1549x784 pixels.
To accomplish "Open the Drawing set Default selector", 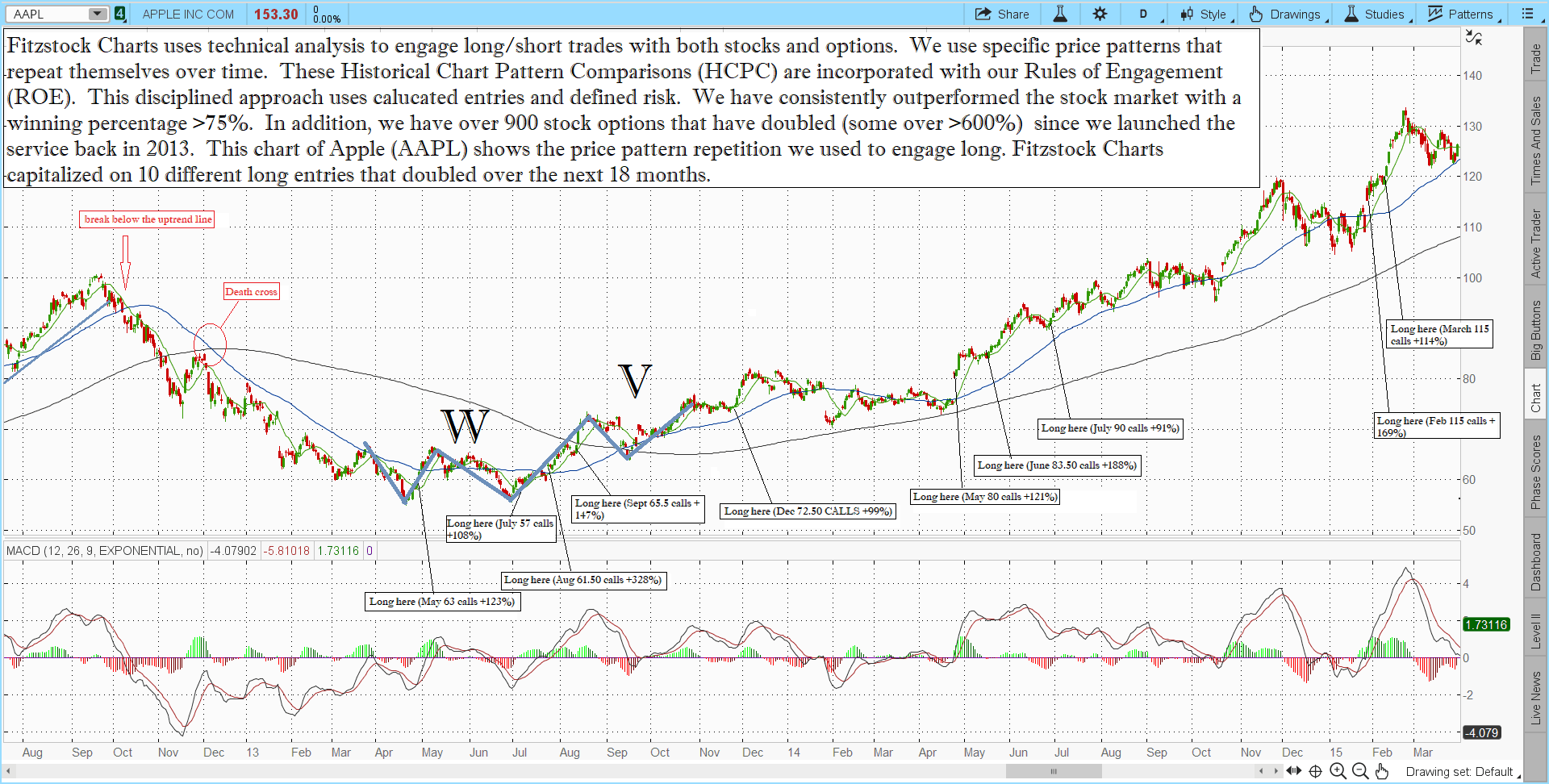I will (x=1460, y=772).
